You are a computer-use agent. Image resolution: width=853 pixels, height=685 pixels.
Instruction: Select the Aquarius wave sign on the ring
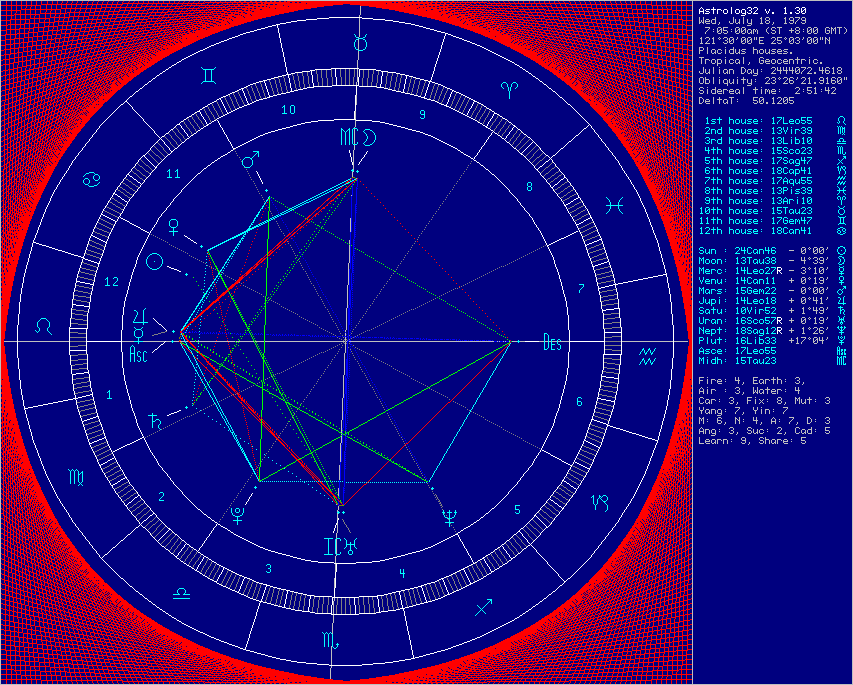coord(648,356)
